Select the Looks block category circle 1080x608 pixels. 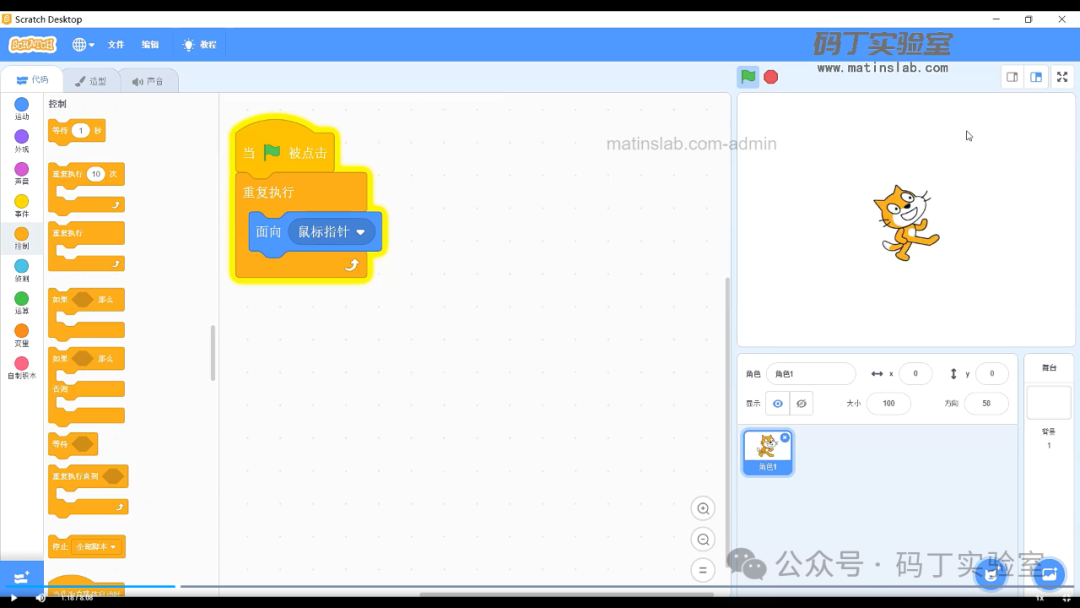tap(21, 137)
